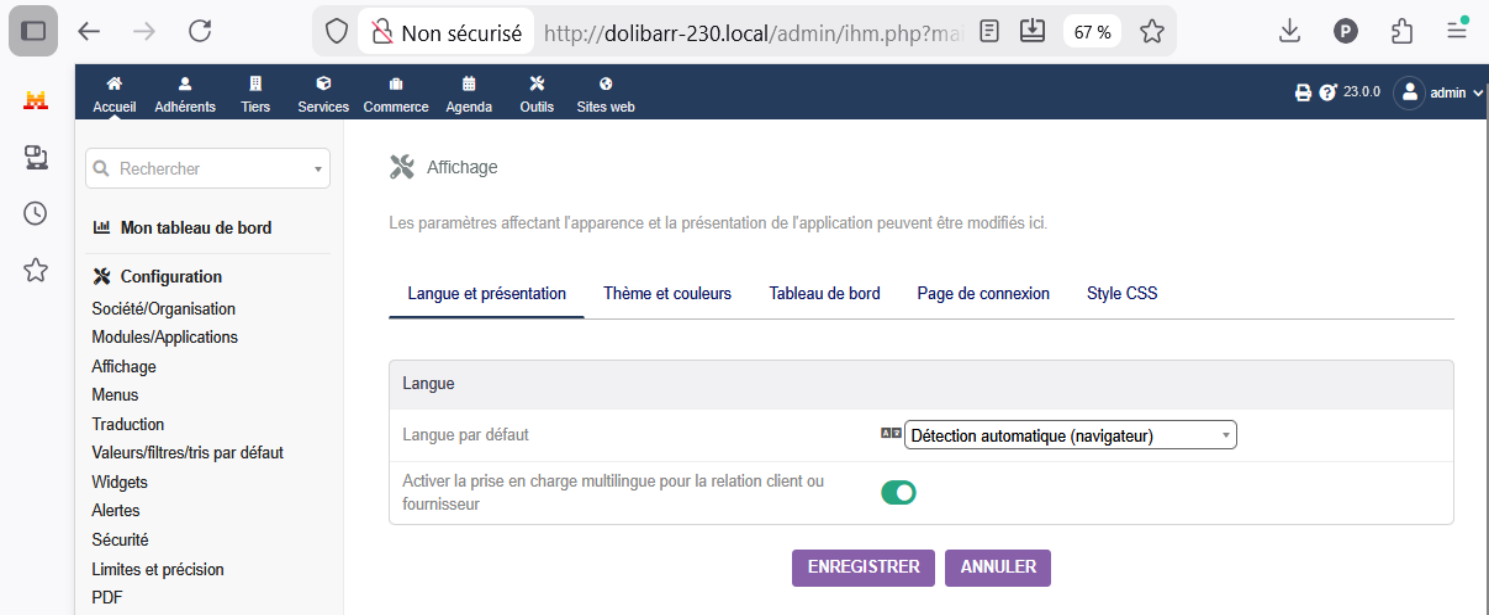The height and width of the screenshot is (615, 1489).
Task: Click the ENREGISTRER button
Action: [863, 567]
